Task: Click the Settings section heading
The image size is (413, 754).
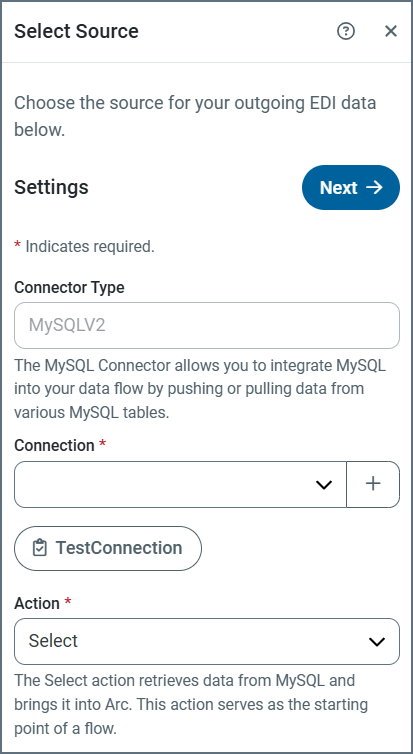Action: click(51, 187)
